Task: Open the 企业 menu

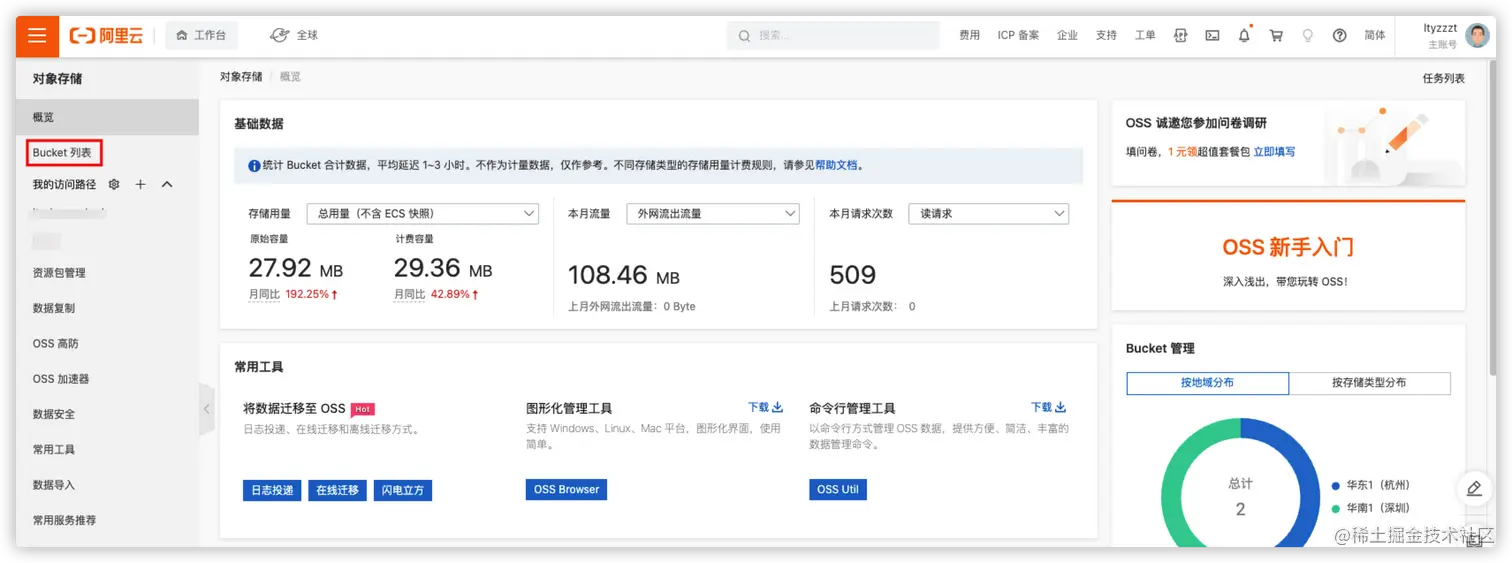Action: point(1067,35)
